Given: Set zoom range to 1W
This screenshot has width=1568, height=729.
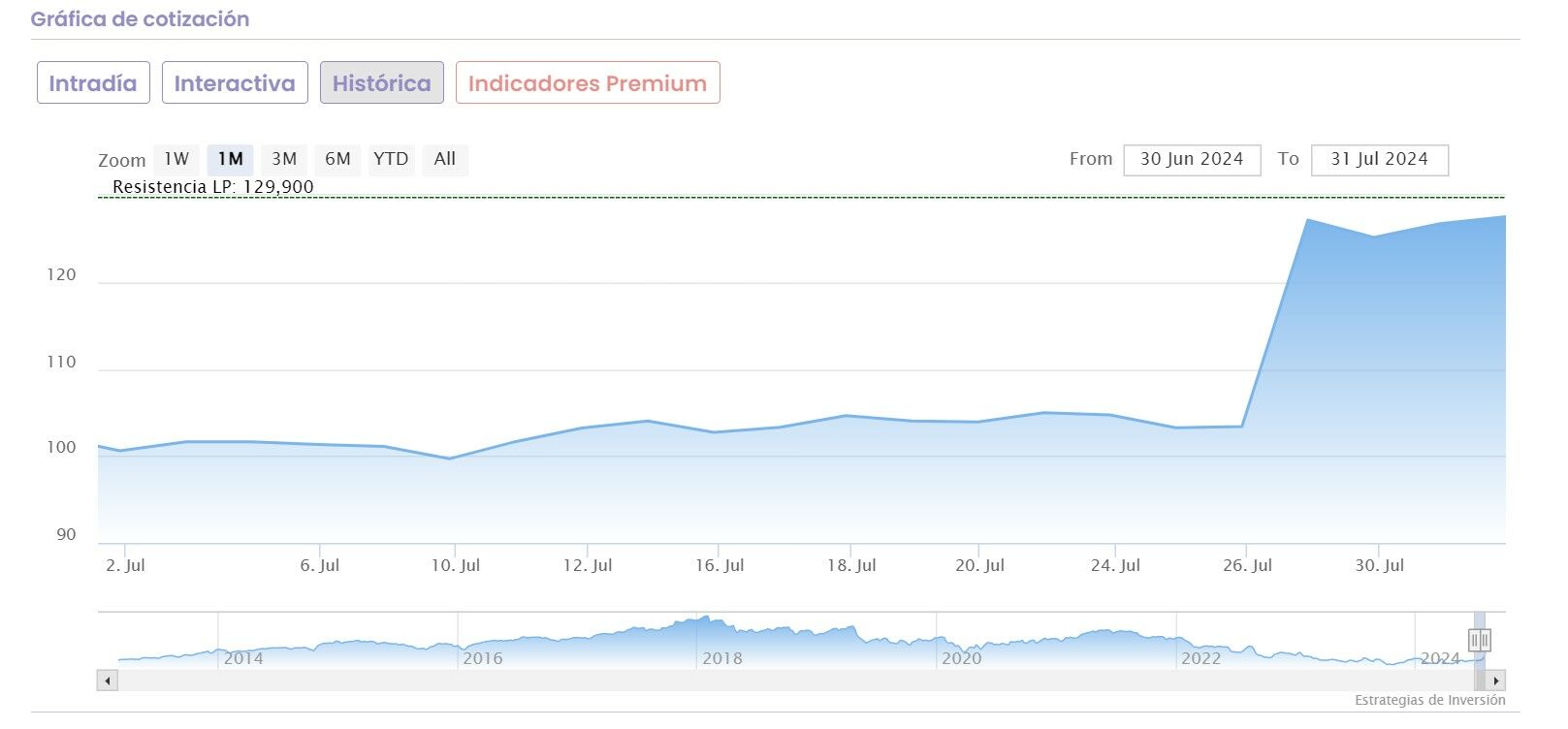Looking at the screenshot, I should click(176, 159).
